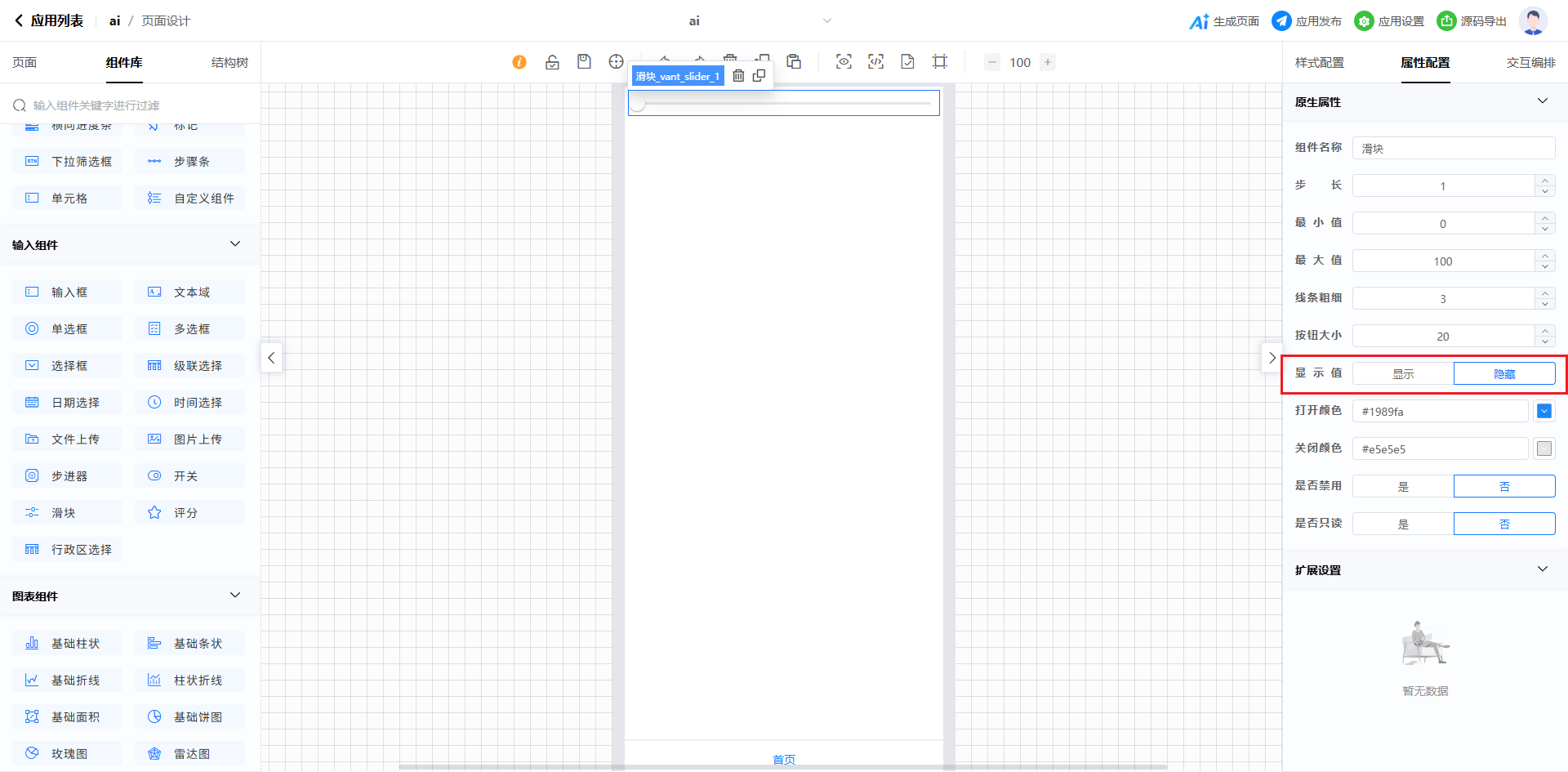
Task: Click the save icon in toolbar
Action: coord(584,62)
